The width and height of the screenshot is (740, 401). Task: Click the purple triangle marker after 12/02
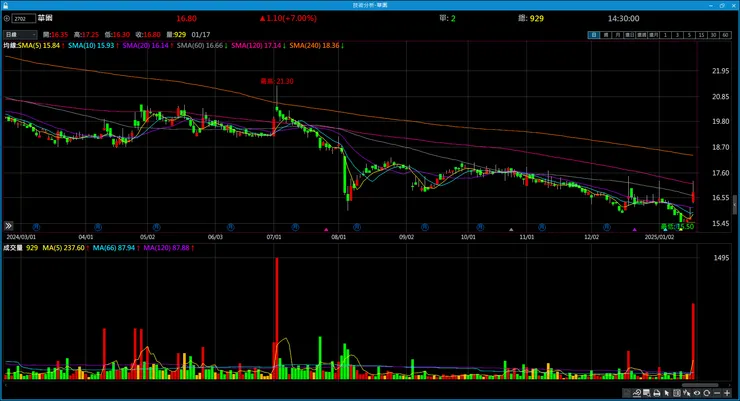(635, 230)
